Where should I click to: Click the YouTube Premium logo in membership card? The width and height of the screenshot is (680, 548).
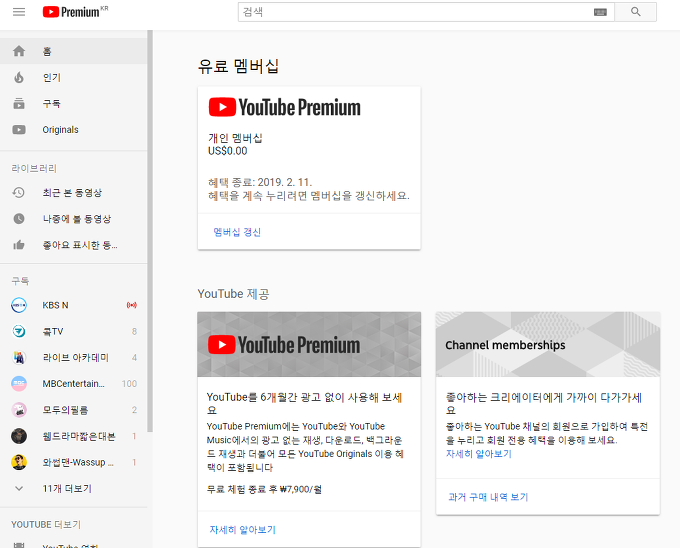(x=284, y=107)
